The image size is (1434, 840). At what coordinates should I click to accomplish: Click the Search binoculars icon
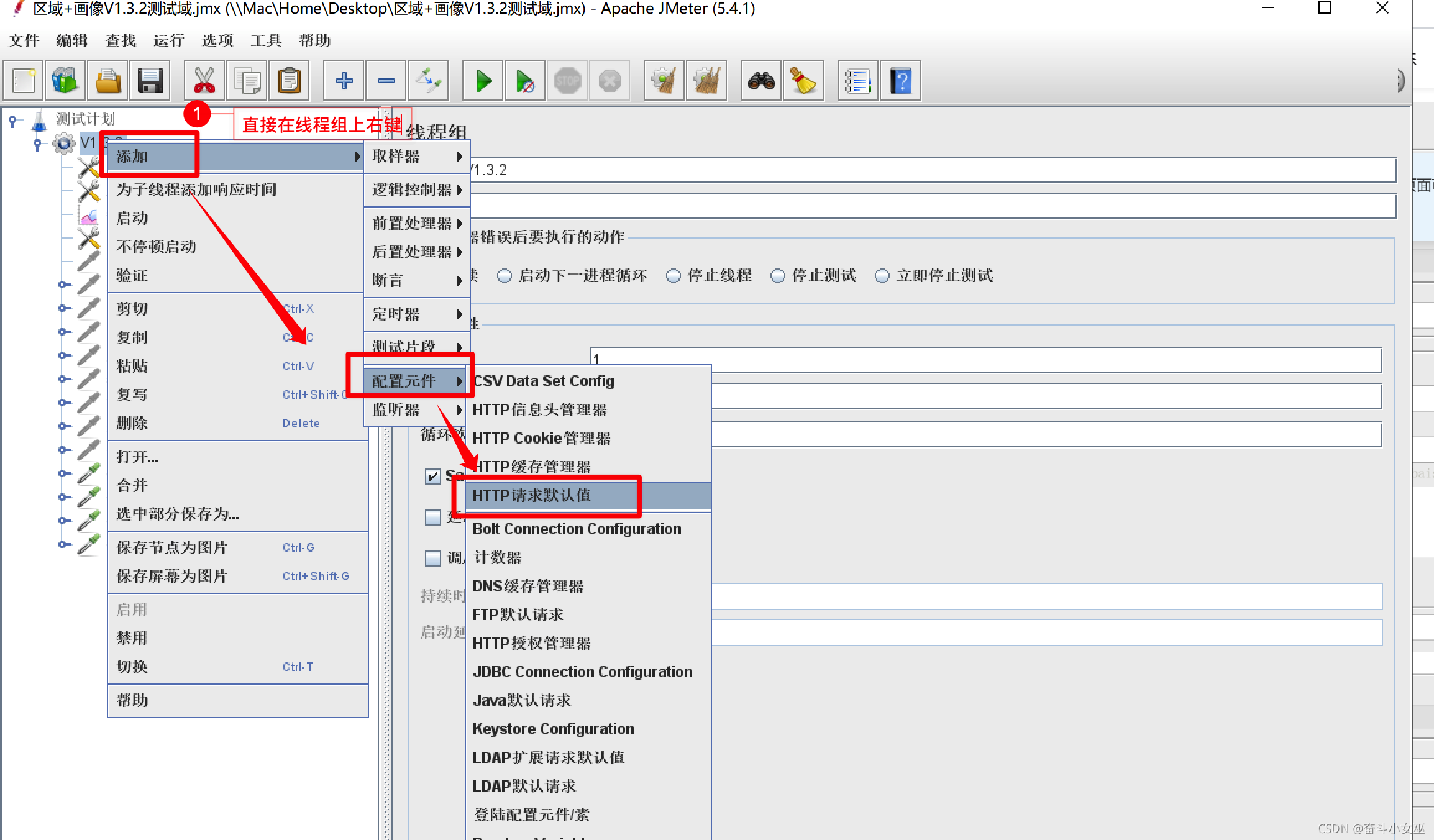(x=761, y=81)
